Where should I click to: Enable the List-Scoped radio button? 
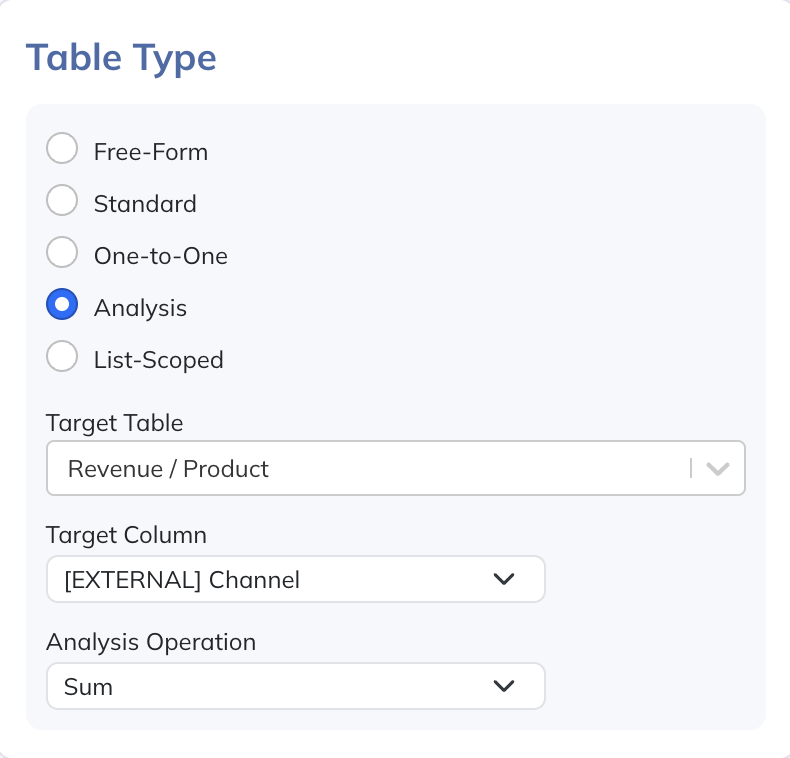62,357
